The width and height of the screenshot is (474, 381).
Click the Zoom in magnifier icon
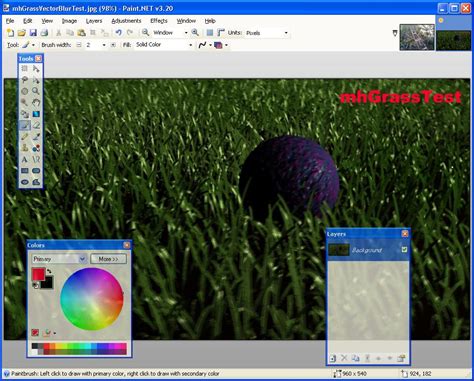click(x=195, y=33)
